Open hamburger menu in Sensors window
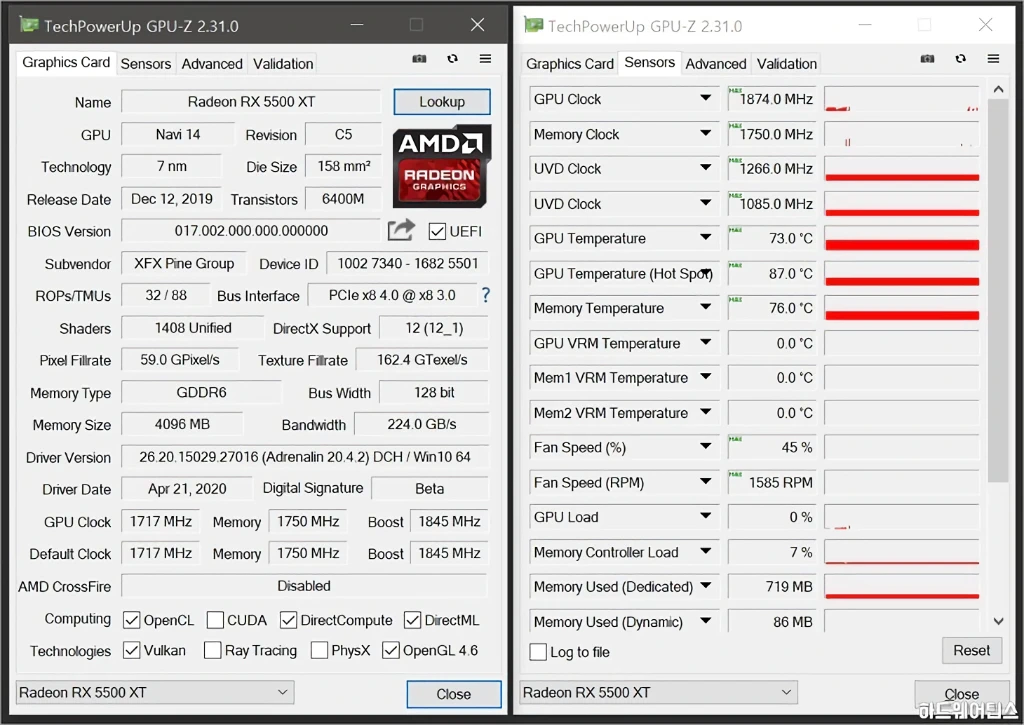Screen dimensions: 1024x725 tap(993, 59)
